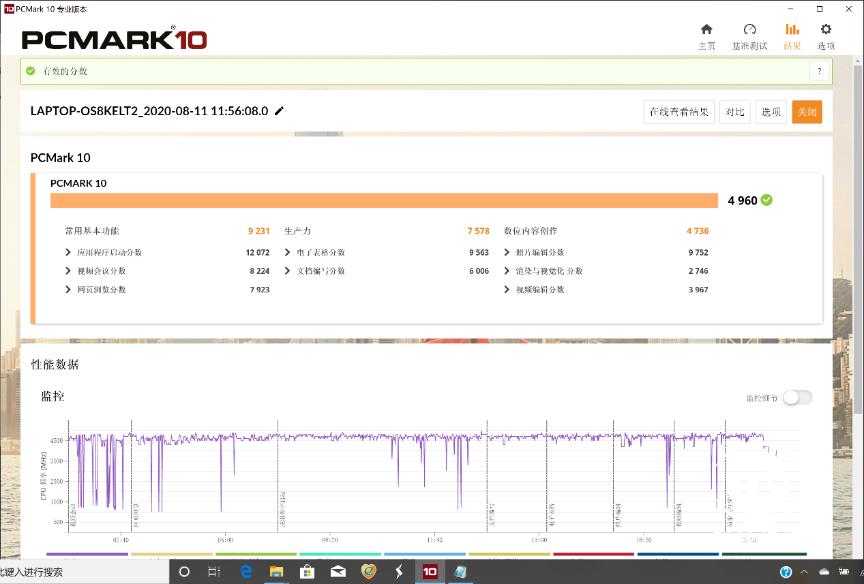Click the overall score 4 960
This screenshot has width=864, height=584.
pos(742,201)
